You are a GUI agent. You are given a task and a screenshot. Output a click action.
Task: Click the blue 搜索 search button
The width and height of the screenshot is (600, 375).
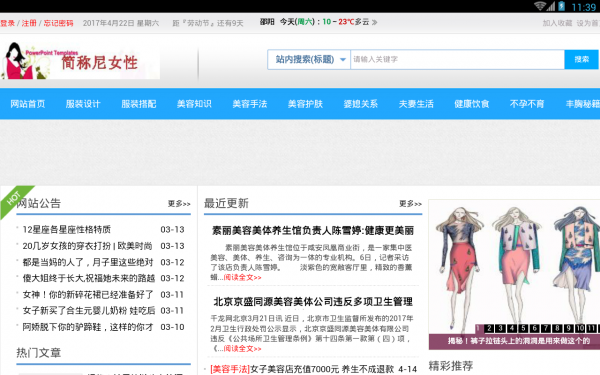click(581, 59)
